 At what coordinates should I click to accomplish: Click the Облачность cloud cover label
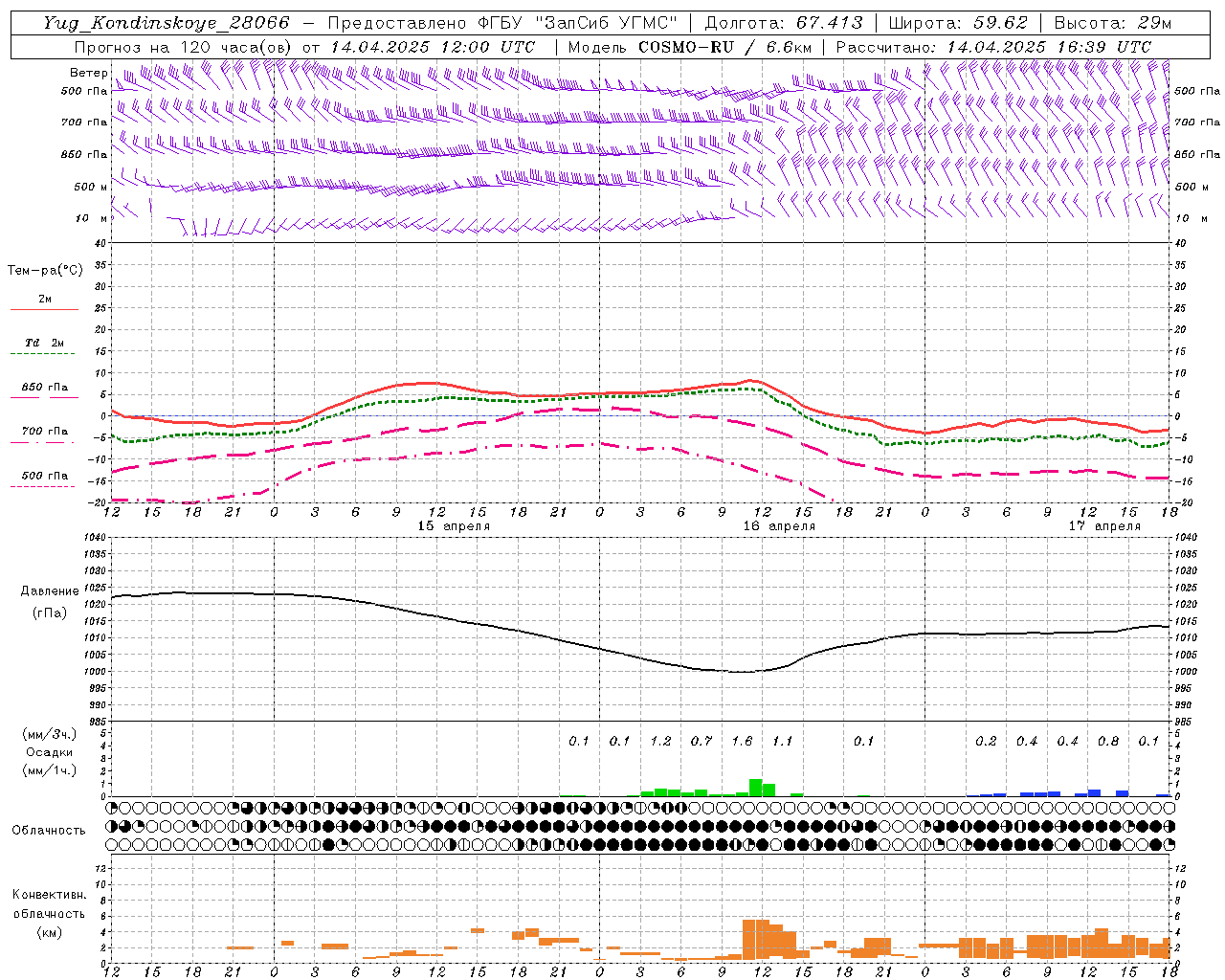tap(49, 831)
